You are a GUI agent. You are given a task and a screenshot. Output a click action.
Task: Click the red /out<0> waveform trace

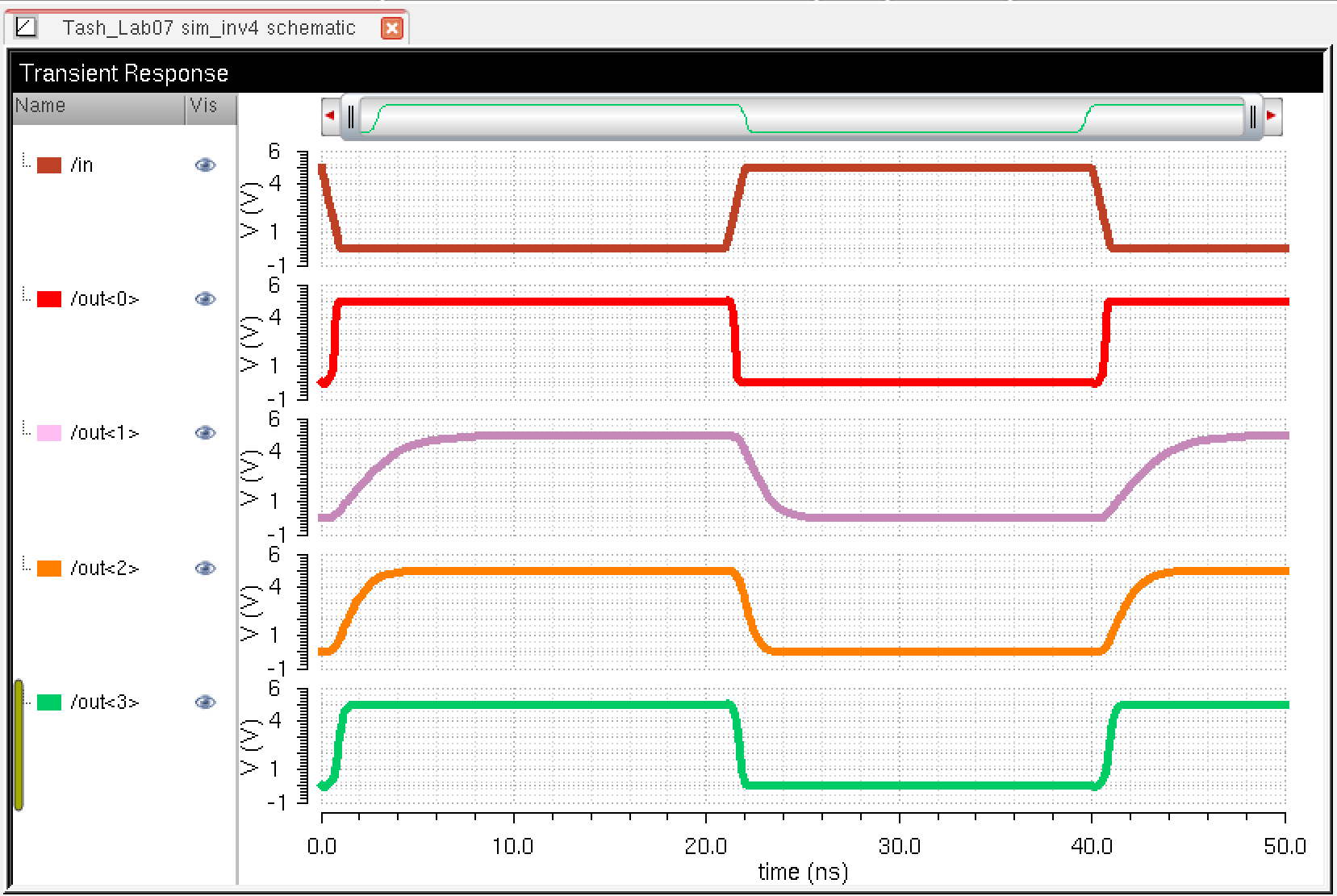click(x=533, y=302)
